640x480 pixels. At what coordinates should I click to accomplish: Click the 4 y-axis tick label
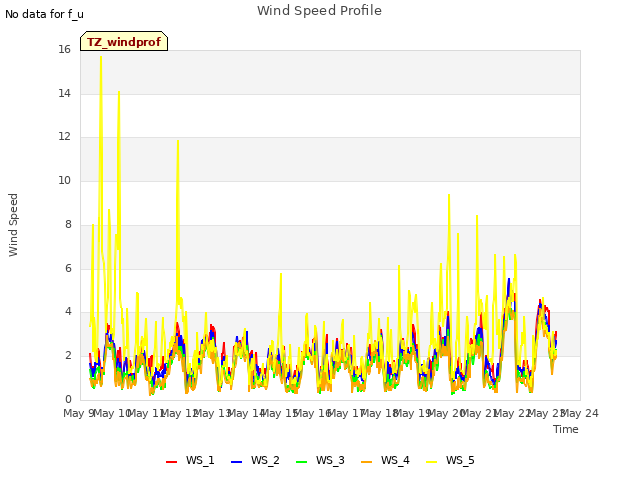(x=68, y=312)
